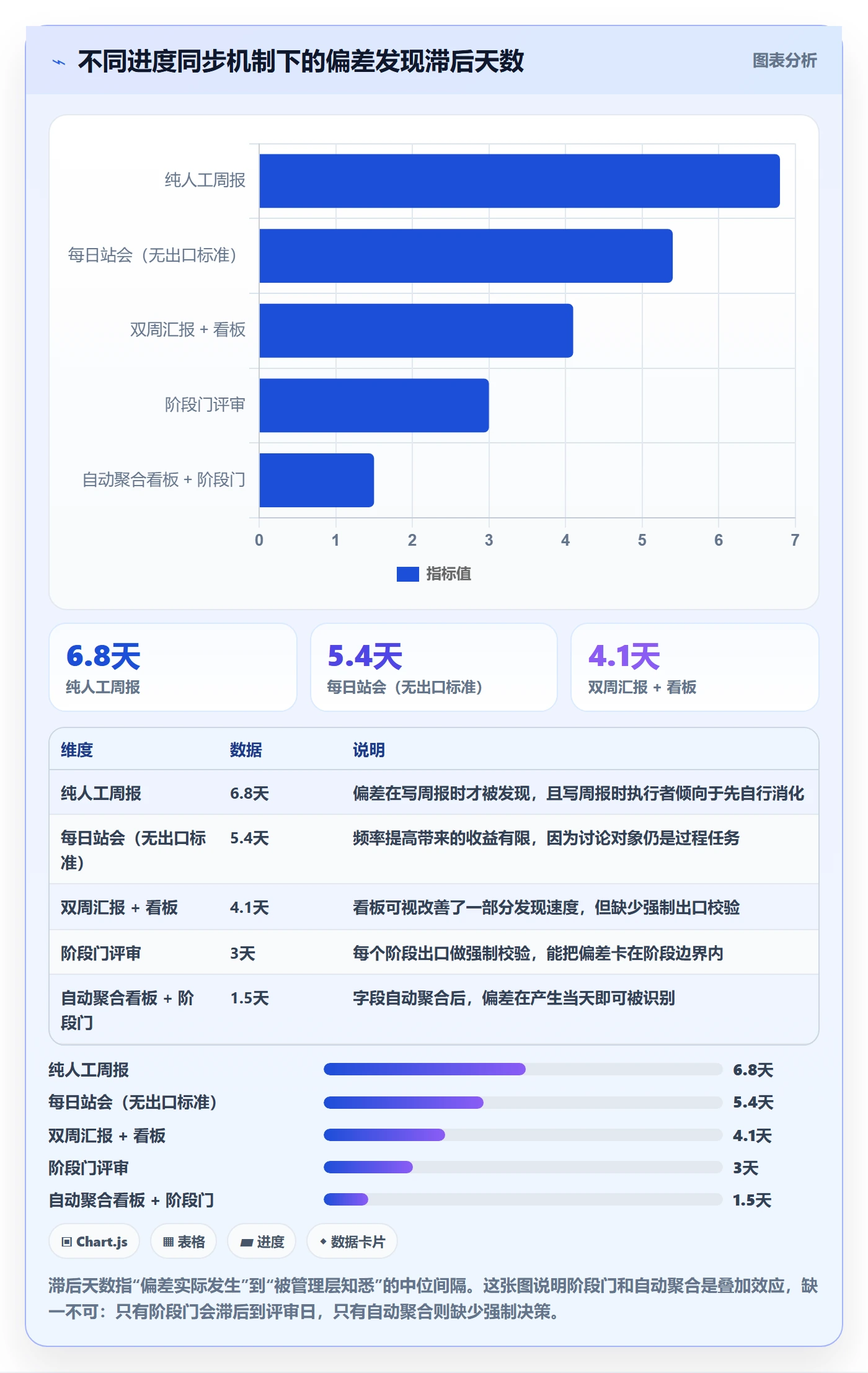Viewport: 868px width, 1373px height.
Task: Click the 每日站会（无出口标准） chart bar
Action: (x=466, y=255)
